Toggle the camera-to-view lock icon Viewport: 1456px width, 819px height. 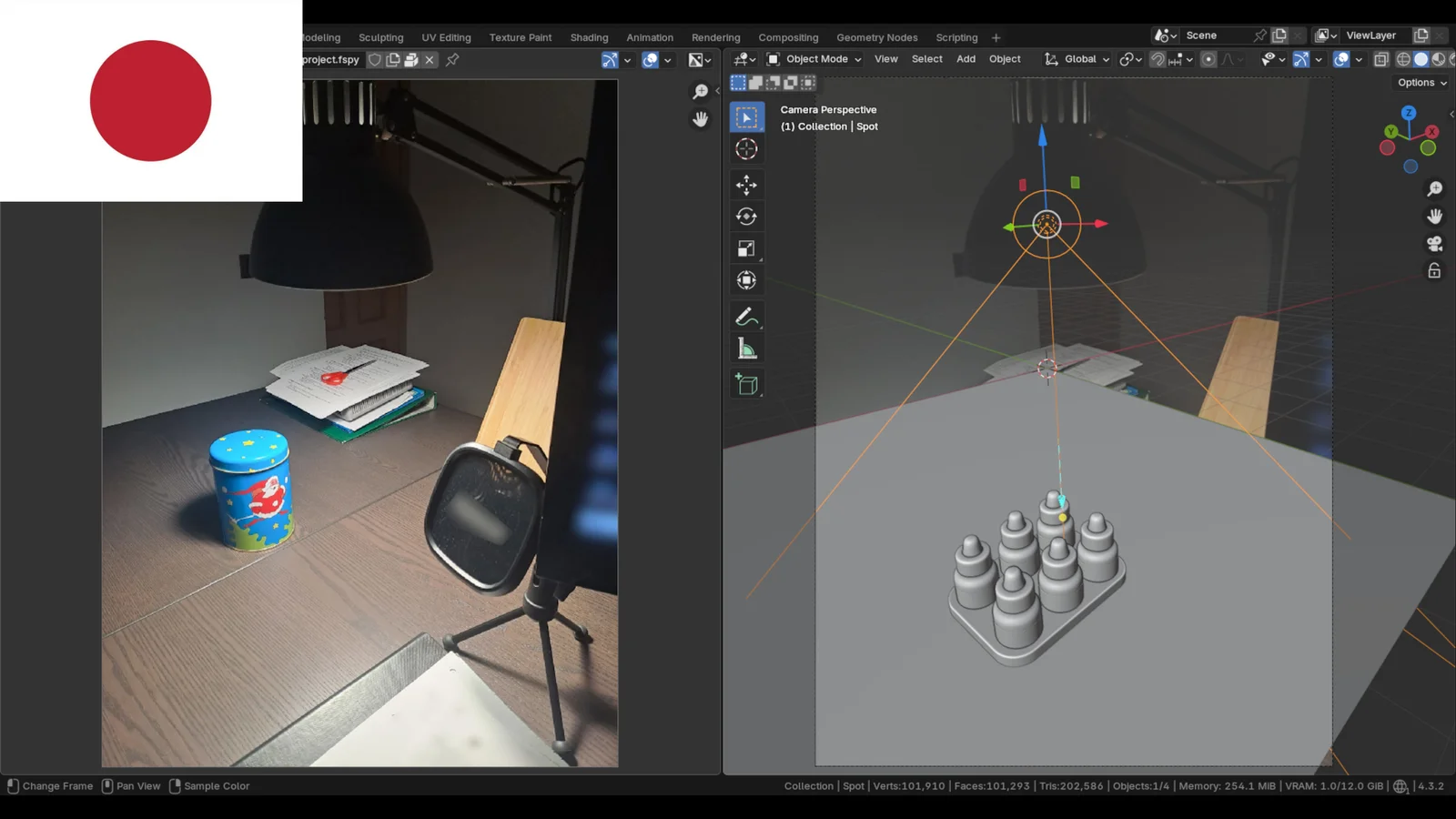coord(1434,271)
